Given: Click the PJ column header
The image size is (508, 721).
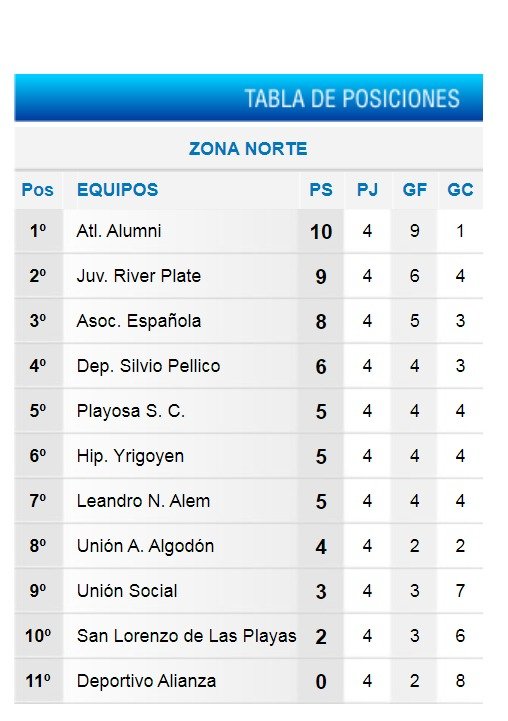Looking at the screenshot, I should [367, 189].
